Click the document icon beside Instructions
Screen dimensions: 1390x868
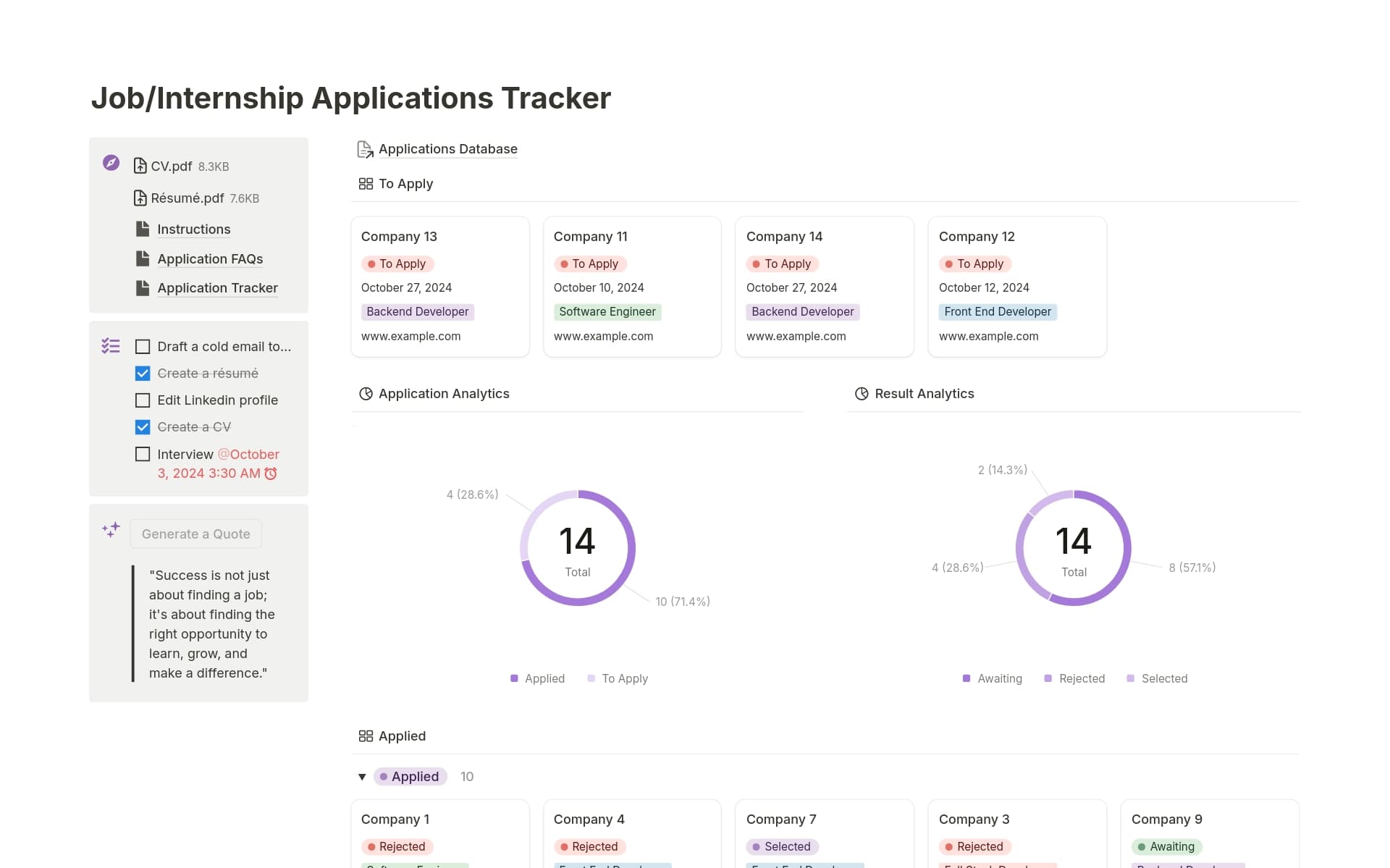(x=142, y=228)
